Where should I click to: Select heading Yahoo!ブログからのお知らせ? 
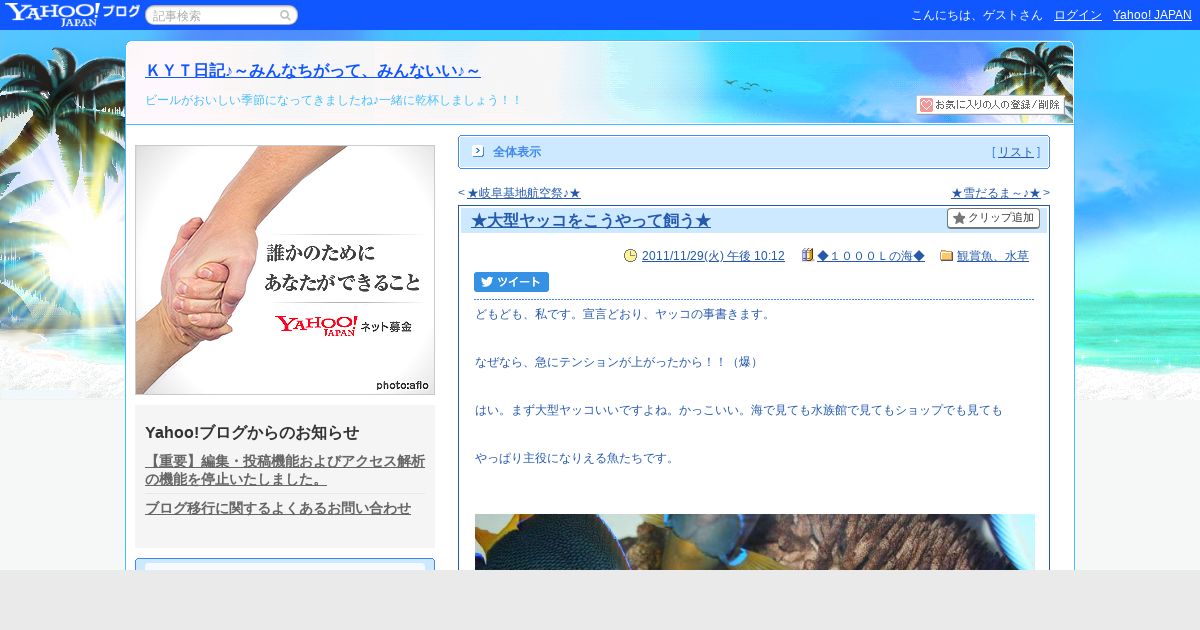click(x=252, y=432)
